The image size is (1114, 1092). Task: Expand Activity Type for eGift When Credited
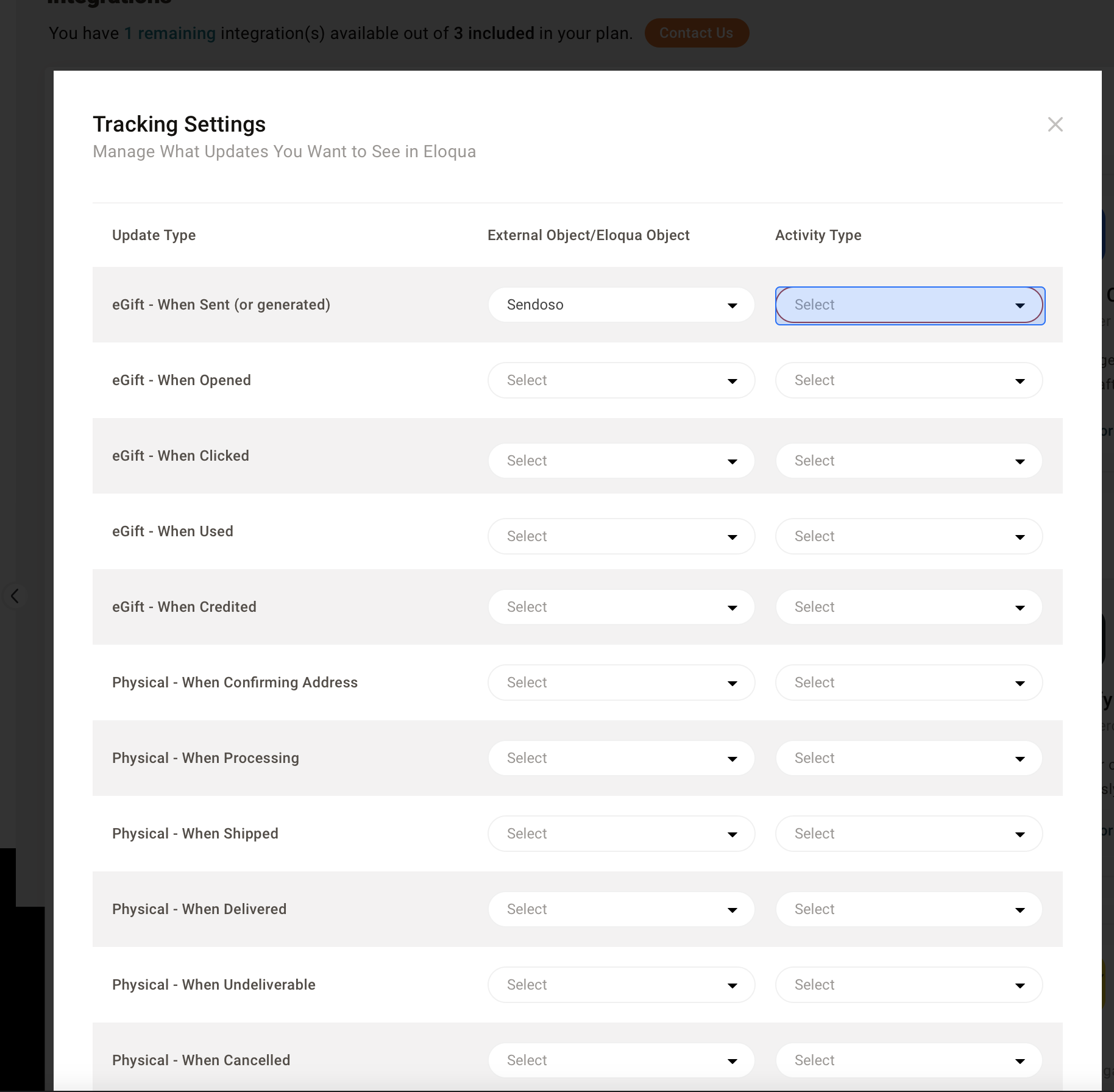click(x=909, y=607)
